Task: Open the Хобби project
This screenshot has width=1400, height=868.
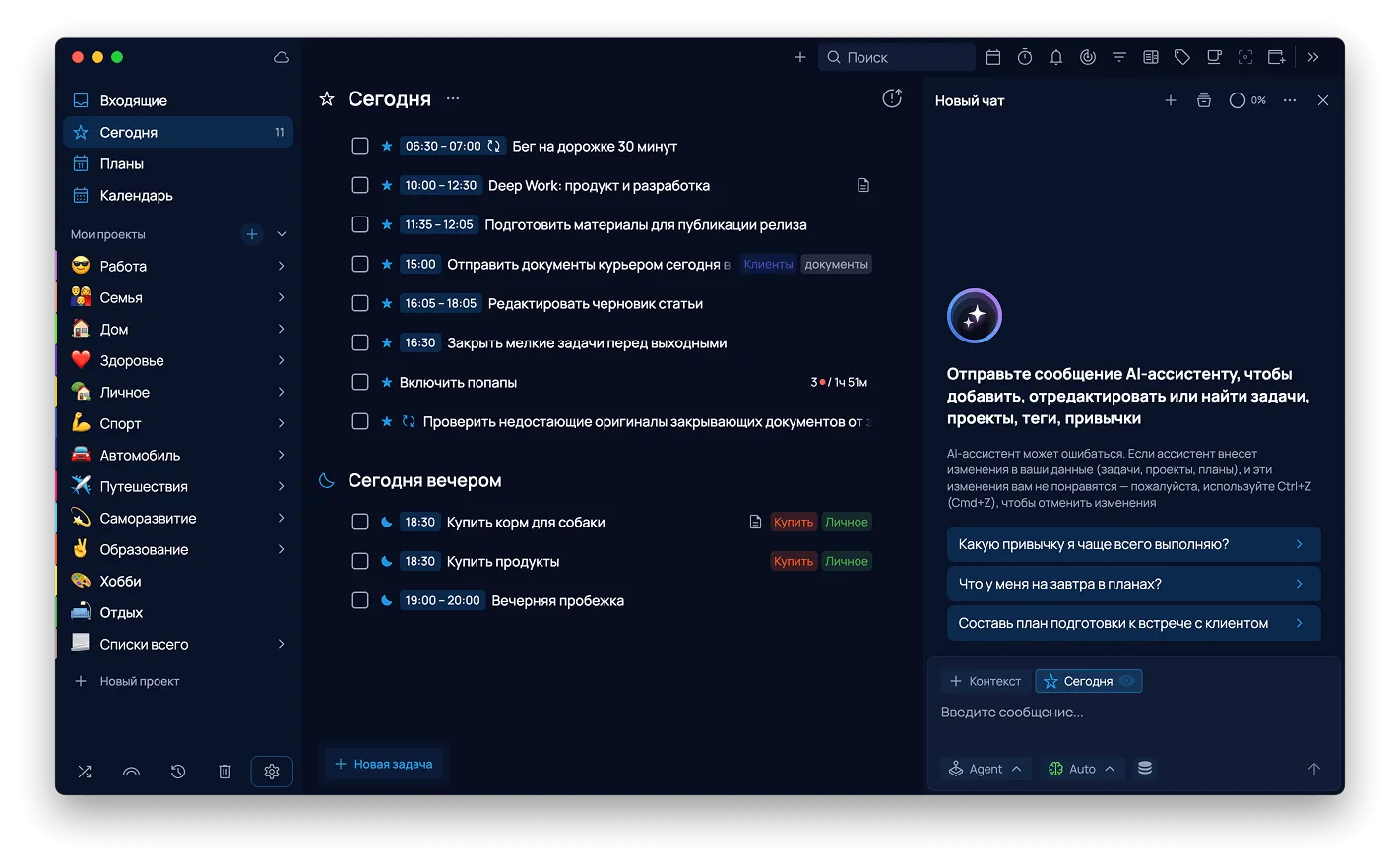Action: point(178,581)
